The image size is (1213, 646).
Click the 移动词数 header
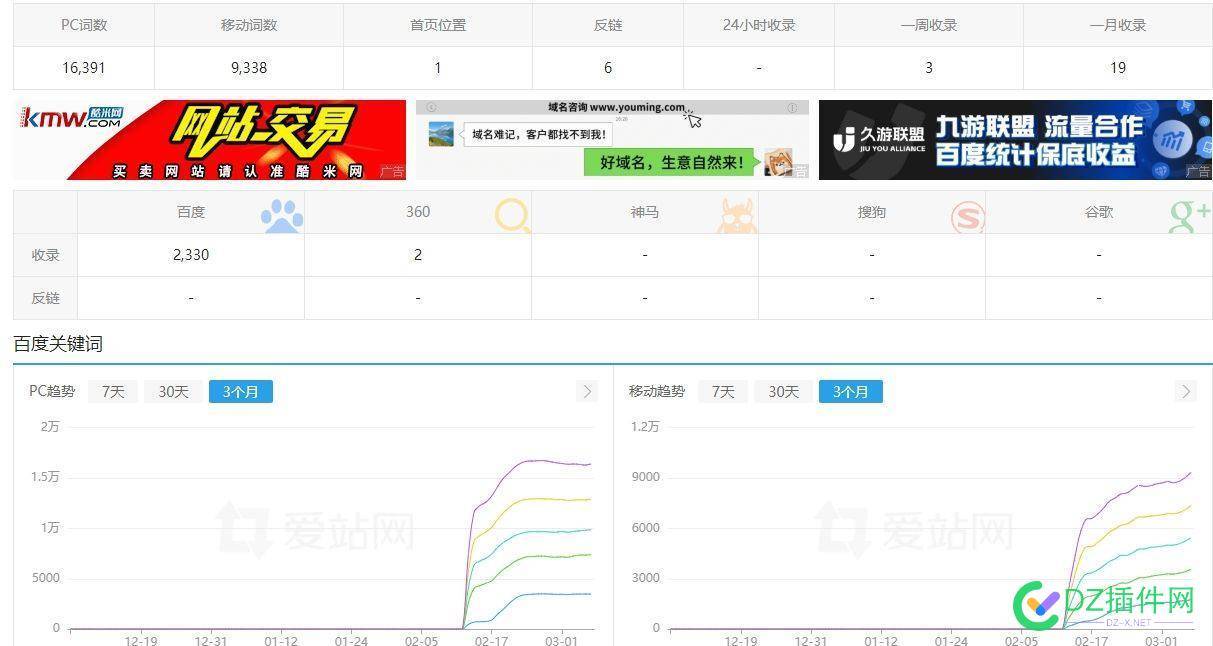[249, 25]
